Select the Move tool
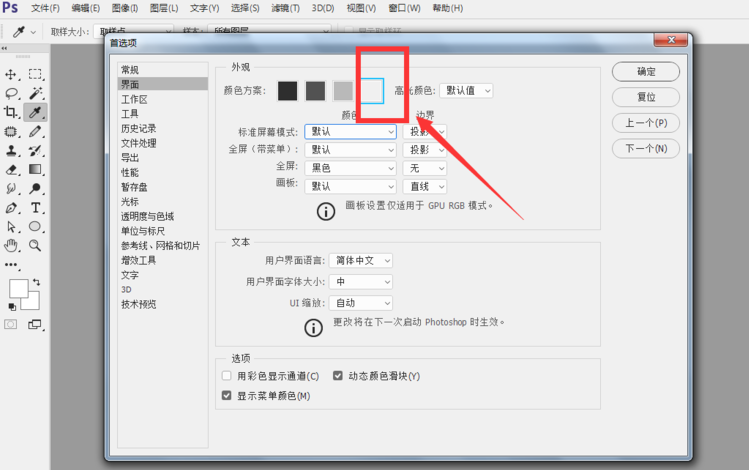Screen dimensions: 749x470 (x=11, y=75)
